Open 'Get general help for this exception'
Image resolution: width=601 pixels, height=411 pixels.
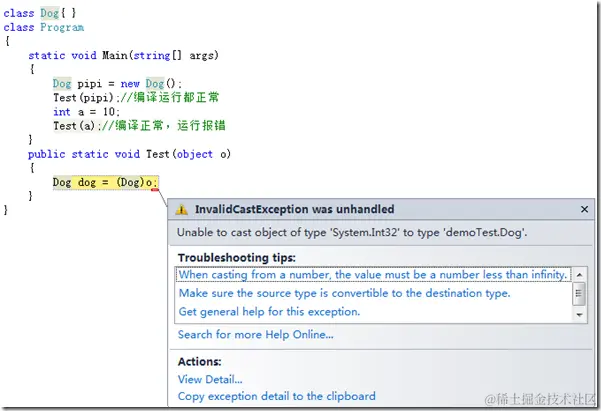pyautogui.click(x=269, y=312)
